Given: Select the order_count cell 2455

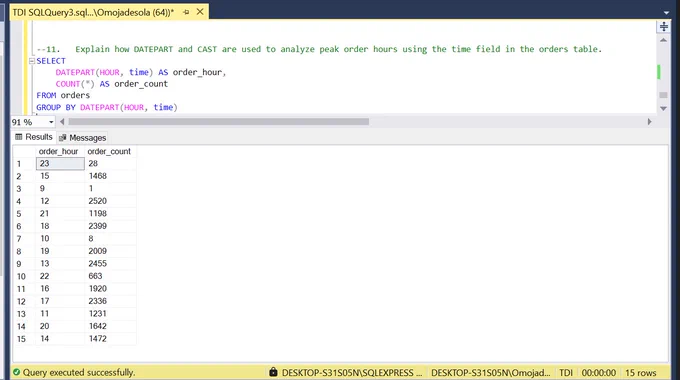Looking at the screenshot, I should click(x=110, y=264).
